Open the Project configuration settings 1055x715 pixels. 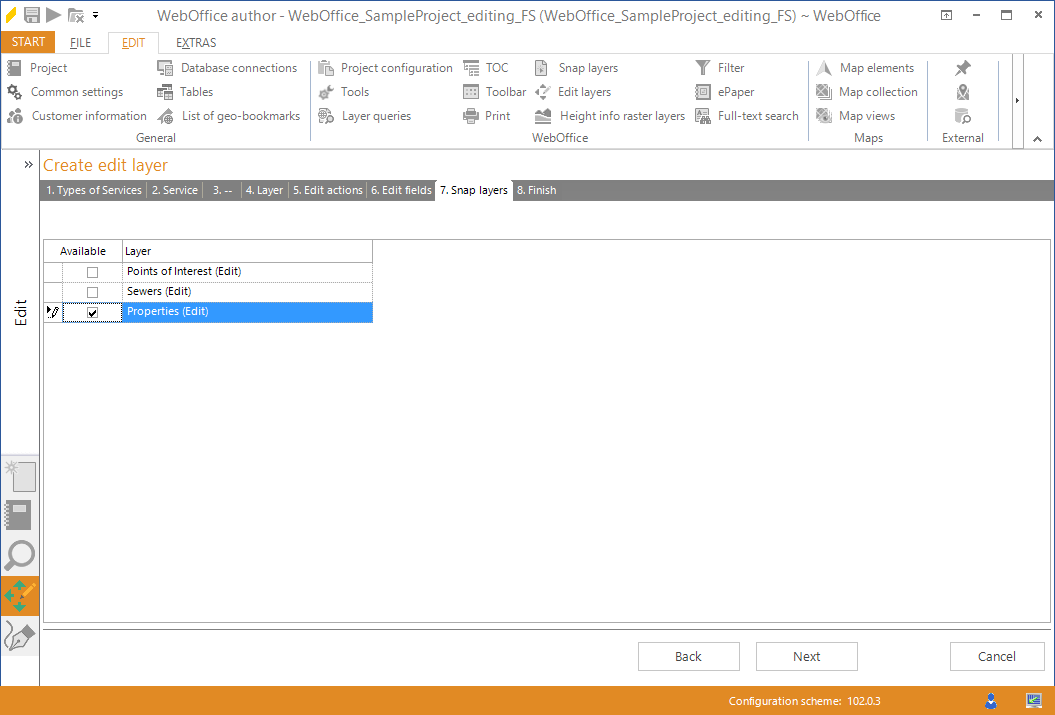[x=395, y=67]
